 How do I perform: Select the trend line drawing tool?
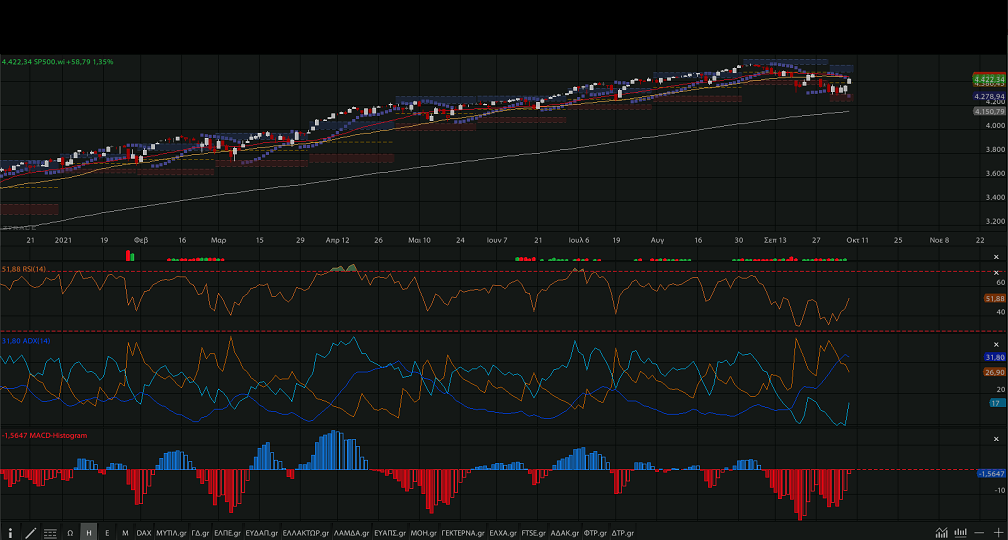coord(30,533)
